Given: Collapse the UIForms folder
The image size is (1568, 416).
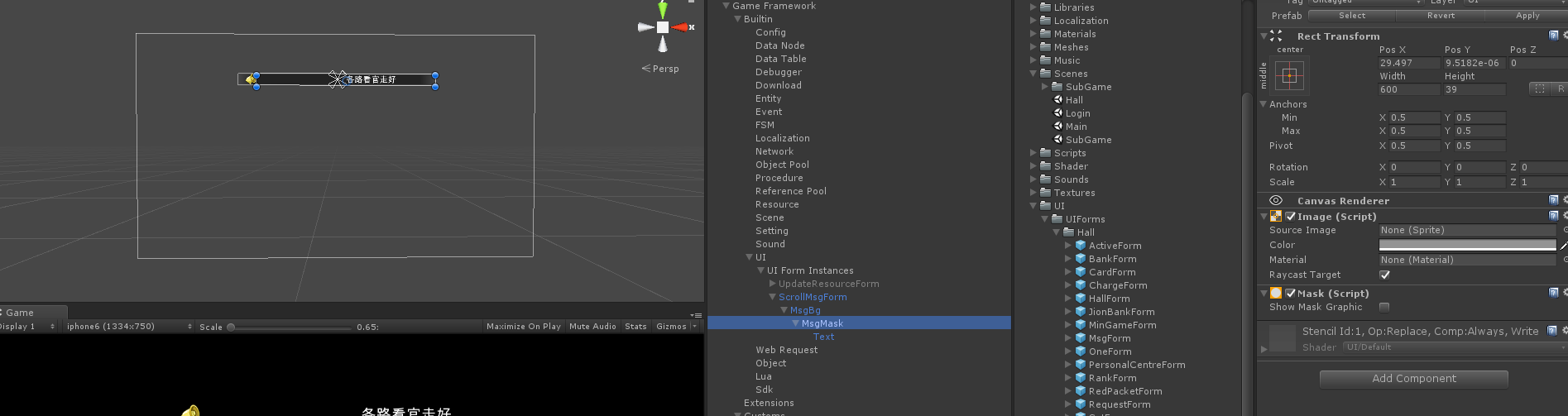Looking at the screenshot, I should pyautogui.click(x=1045, y=219).
